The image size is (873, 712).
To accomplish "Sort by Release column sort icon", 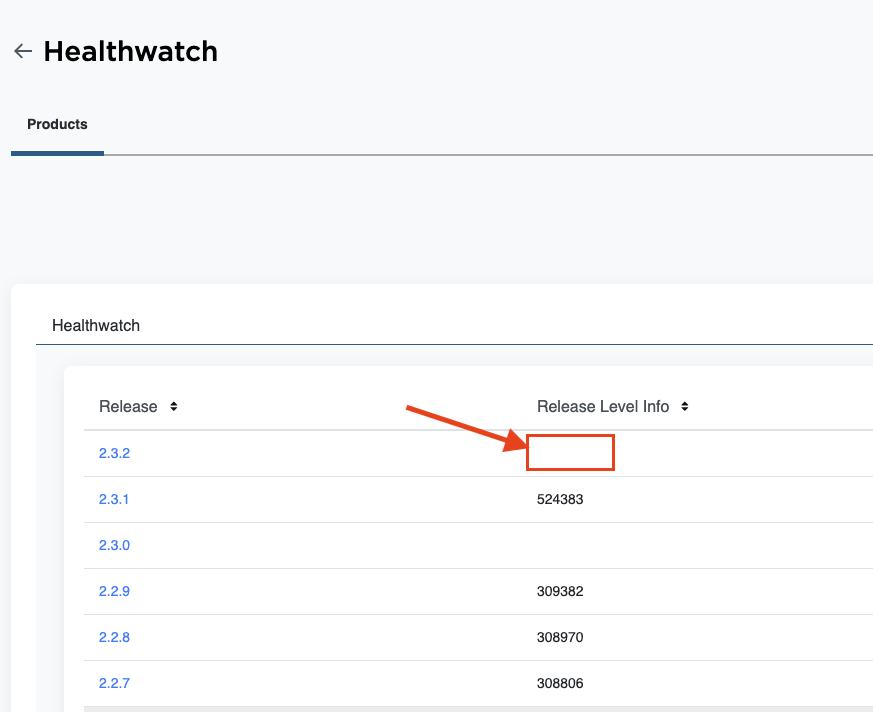I will click(174, 407).
